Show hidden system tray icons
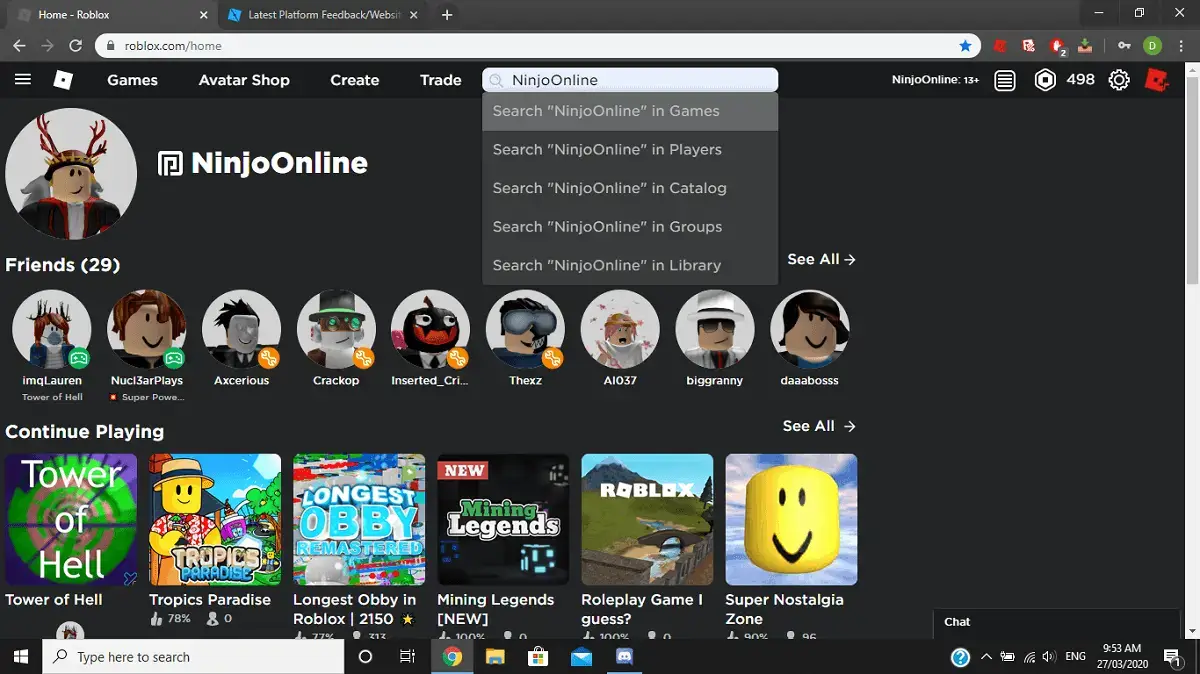Viewport: 1200px width, 674px height. 986,657
